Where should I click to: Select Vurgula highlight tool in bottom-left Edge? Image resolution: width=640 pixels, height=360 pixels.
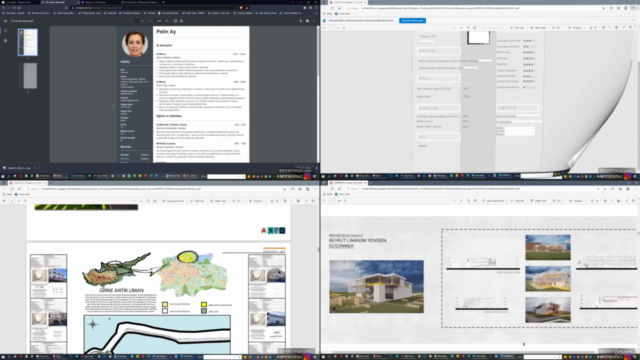(x=255, y=201)
